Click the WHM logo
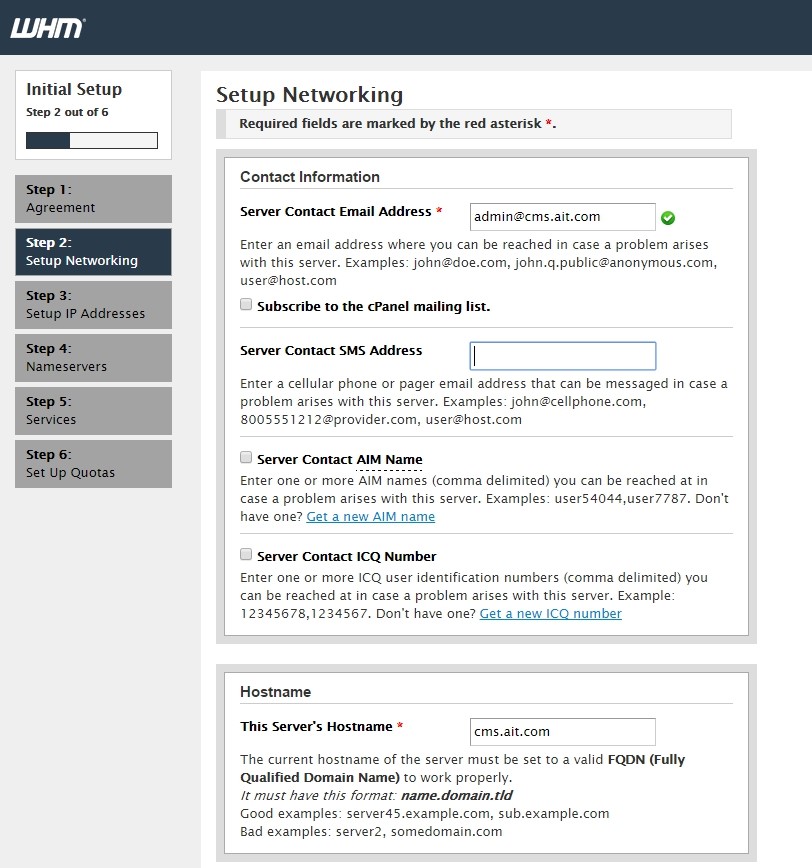This screenshot has height=868, width=812. [x=47, y=28]
